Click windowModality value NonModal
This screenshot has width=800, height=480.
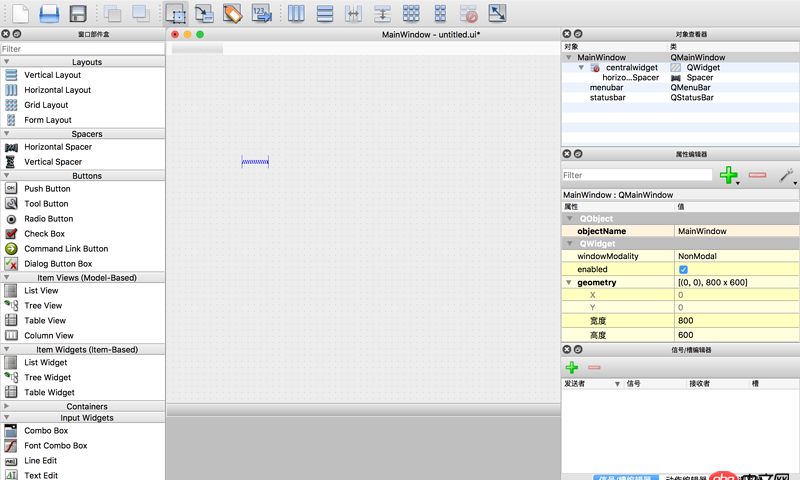[737, 256]
